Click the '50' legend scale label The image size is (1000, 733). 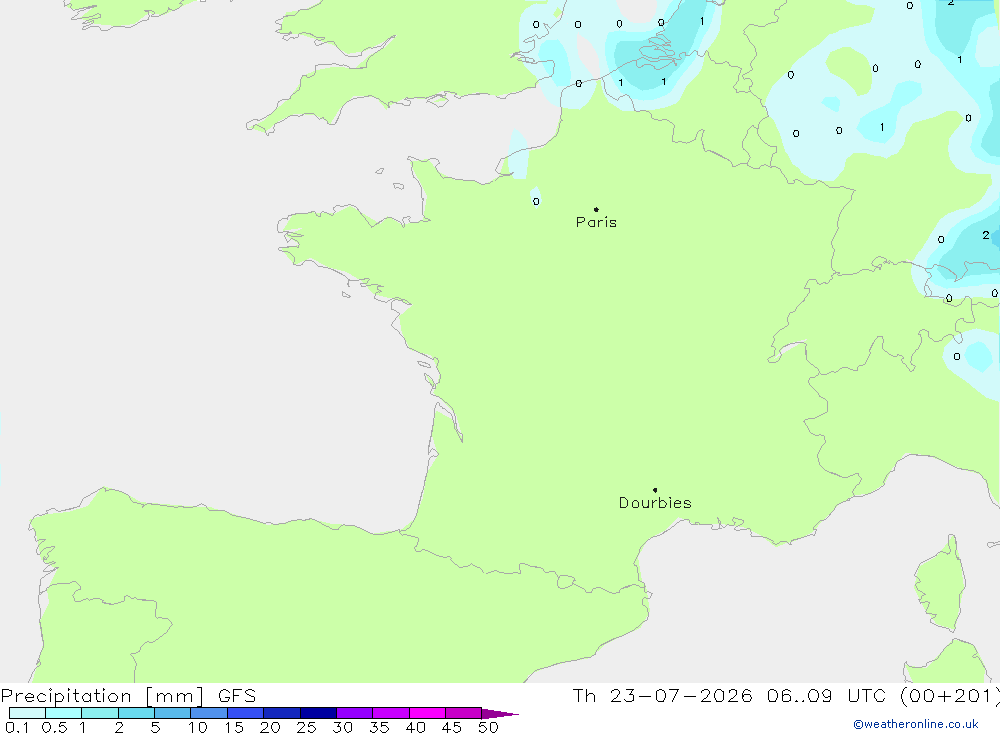pyautogui.click(x=489, y=727)
